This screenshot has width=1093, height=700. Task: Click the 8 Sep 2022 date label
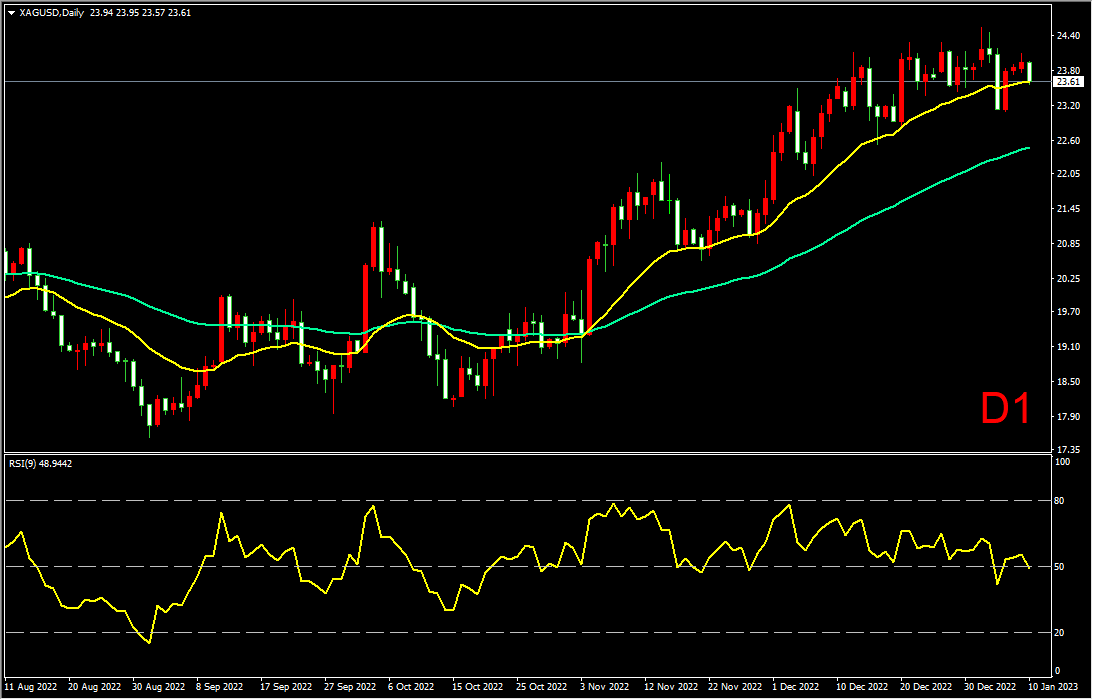click(x=220, y=686)
